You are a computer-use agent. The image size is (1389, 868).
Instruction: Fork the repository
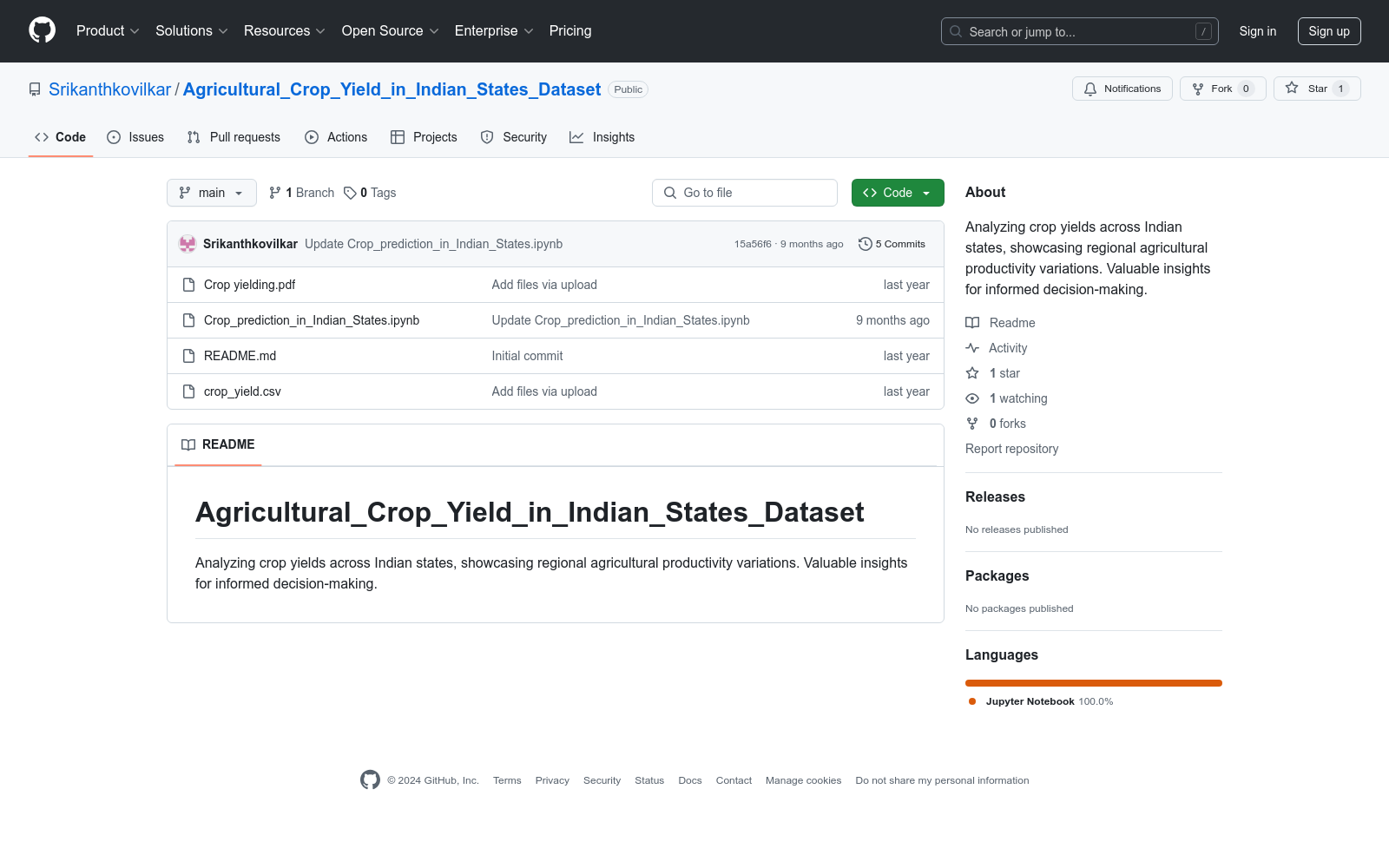[1222, 89]
